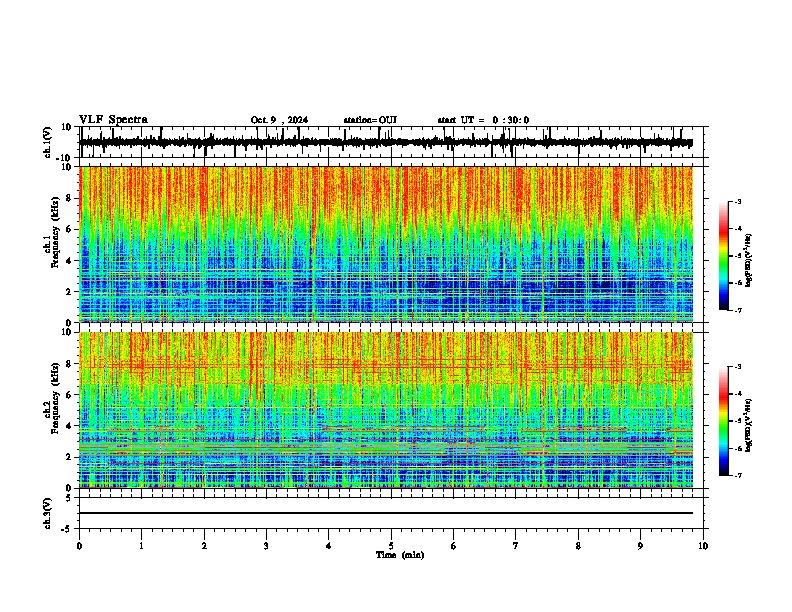Click the ch.2 "Frequency (kHz)" axis label

55,398
